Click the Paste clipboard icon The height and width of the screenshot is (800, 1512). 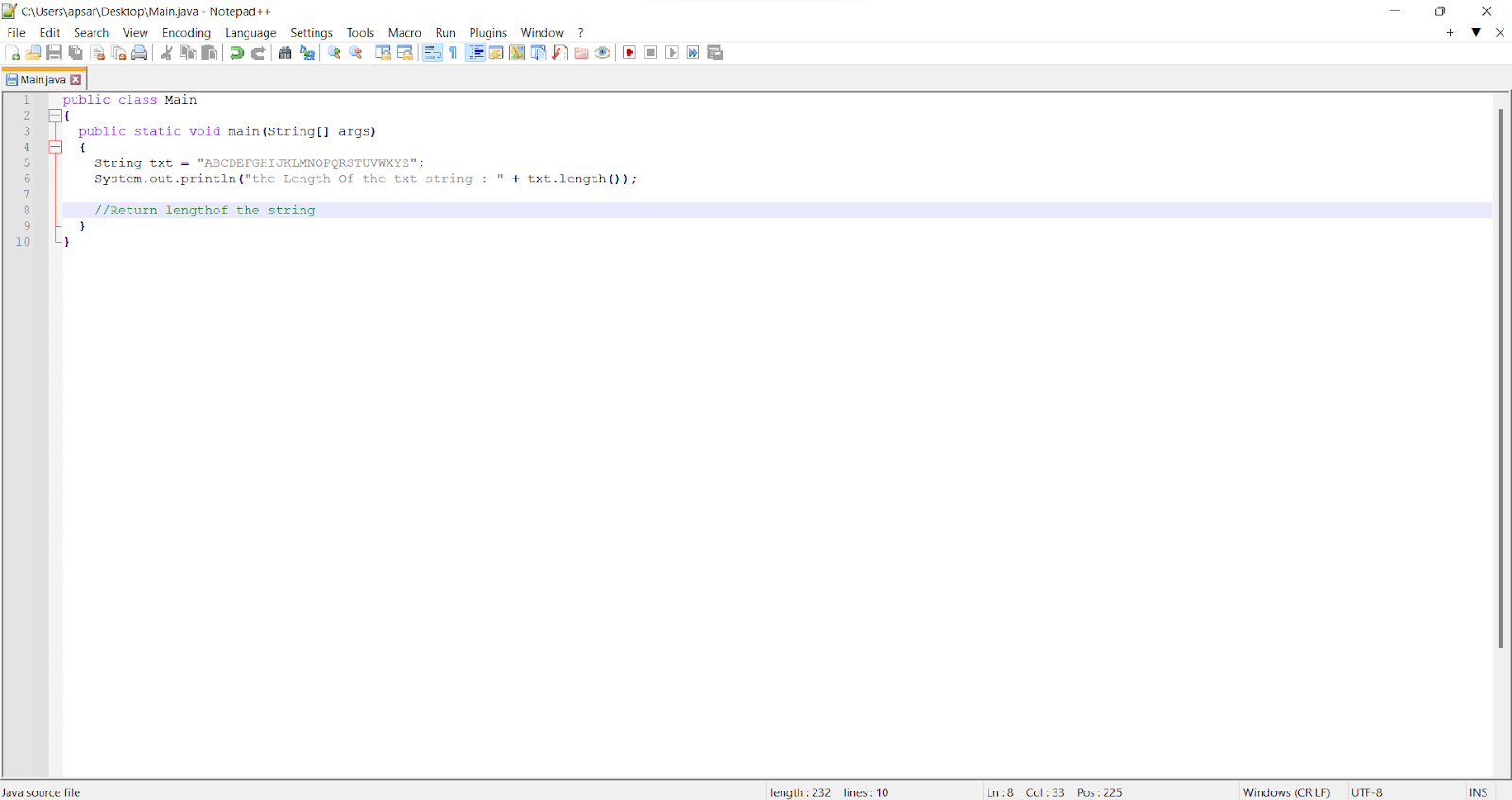[x=210, y=53]
